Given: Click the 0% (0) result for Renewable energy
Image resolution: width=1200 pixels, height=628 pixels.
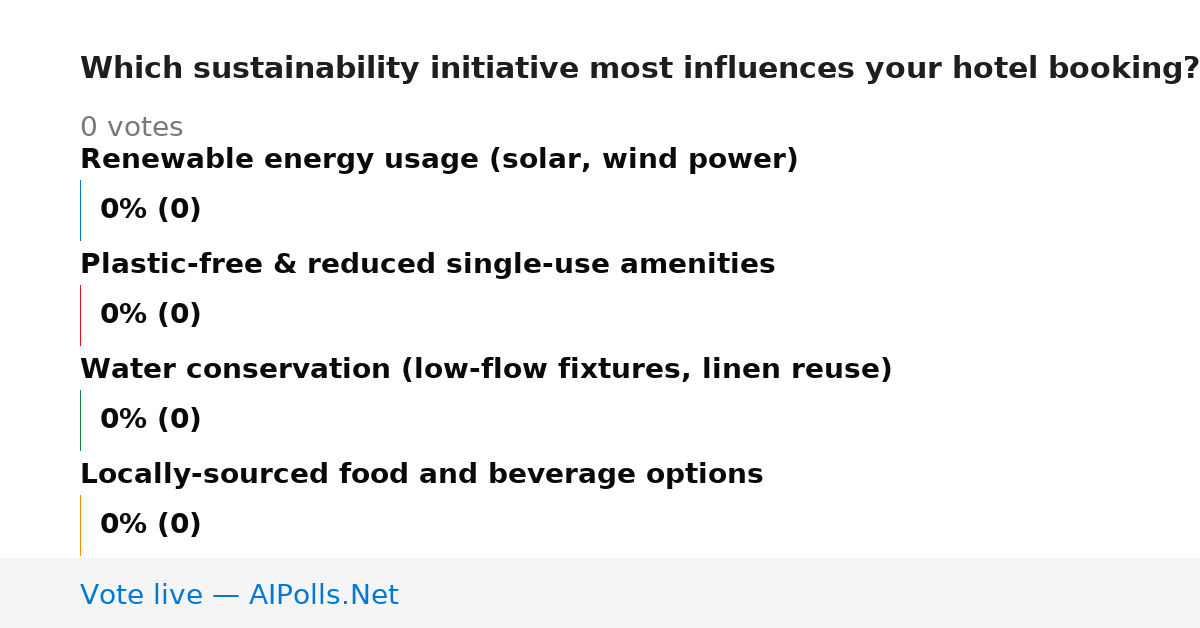Looking at the screenshot, I should pos(150,210).
